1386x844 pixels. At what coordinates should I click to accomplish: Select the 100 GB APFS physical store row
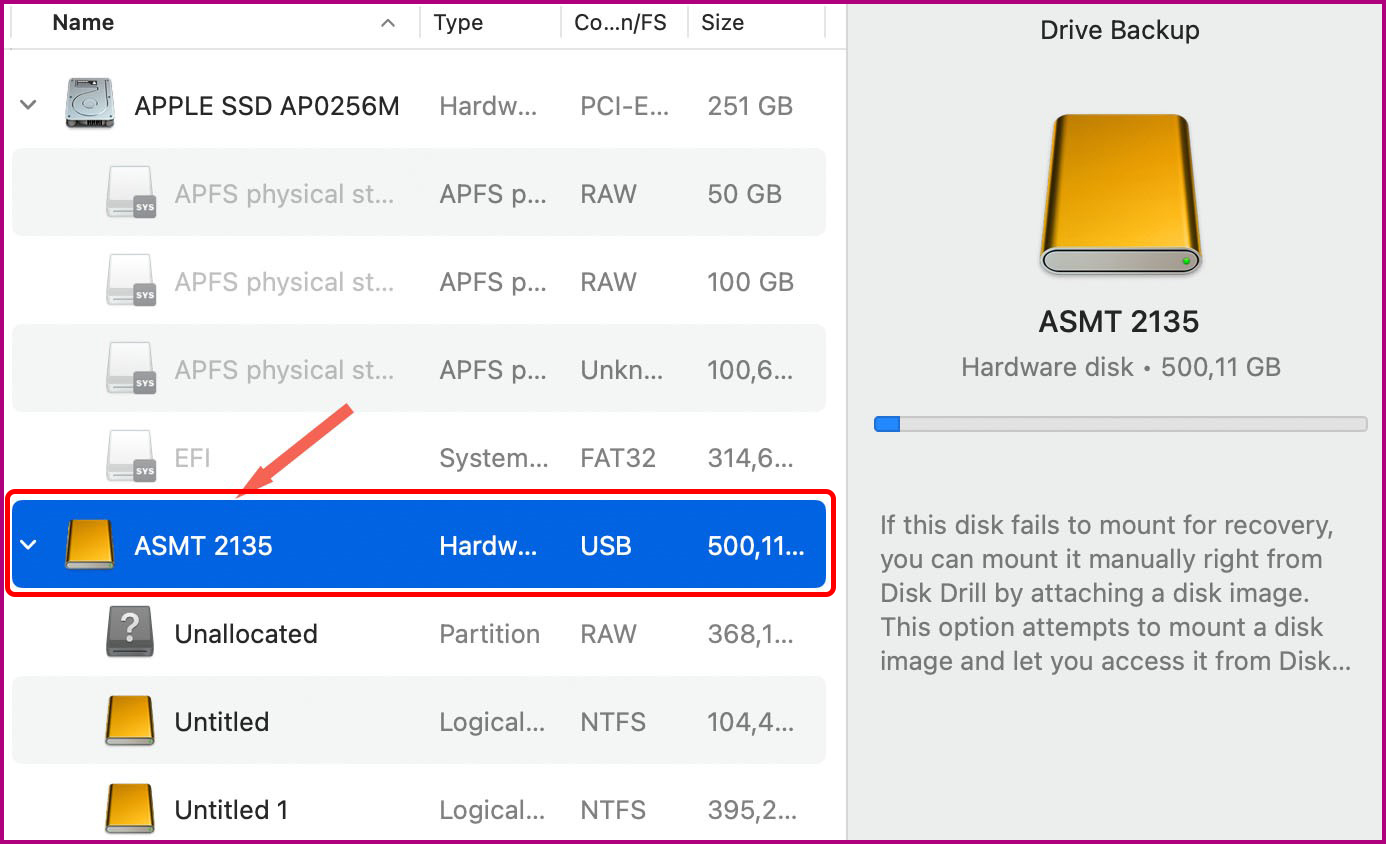coord(400,281)
